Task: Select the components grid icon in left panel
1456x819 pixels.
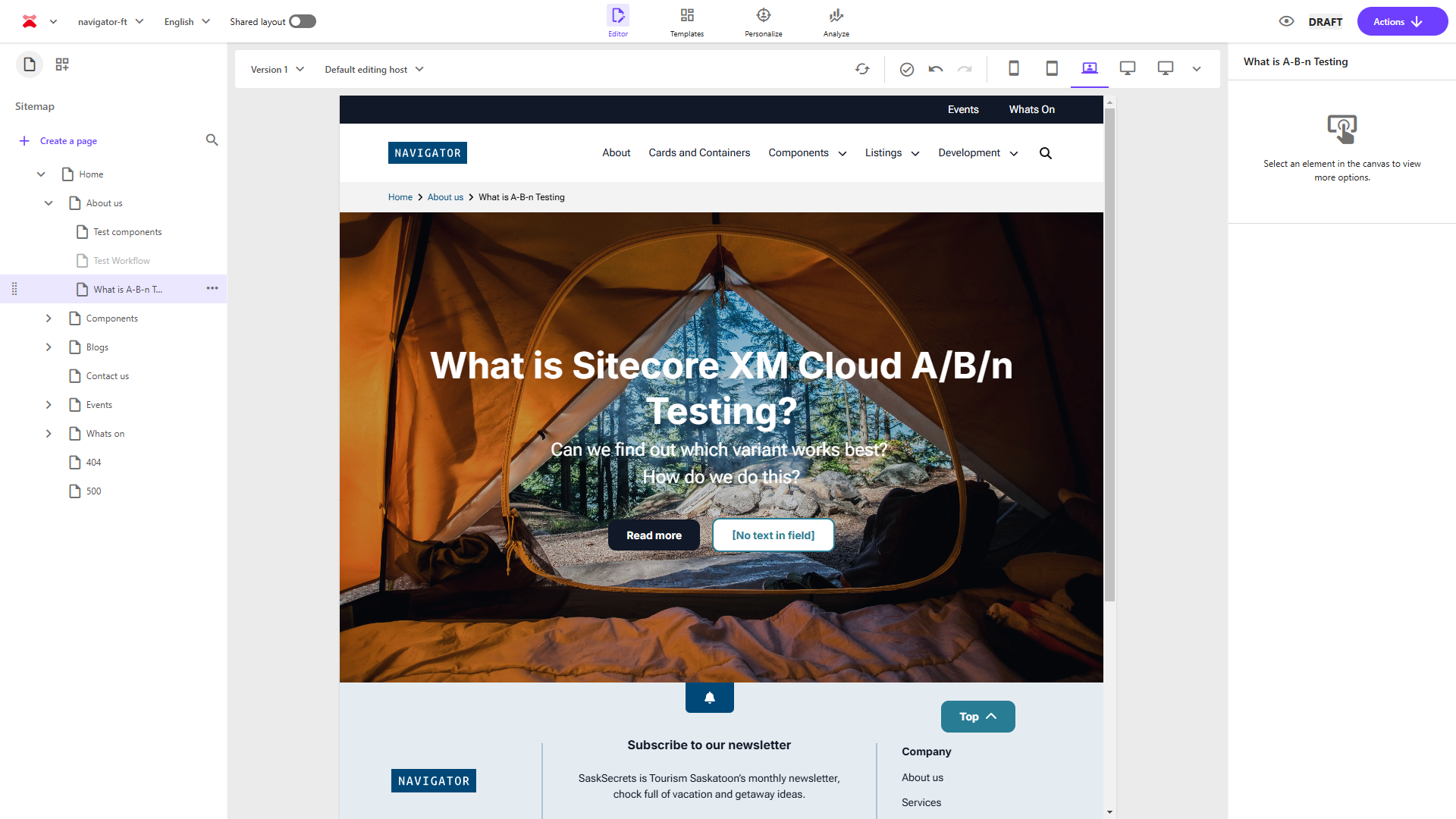Action: pyautogui.click(x=62, y=64)
